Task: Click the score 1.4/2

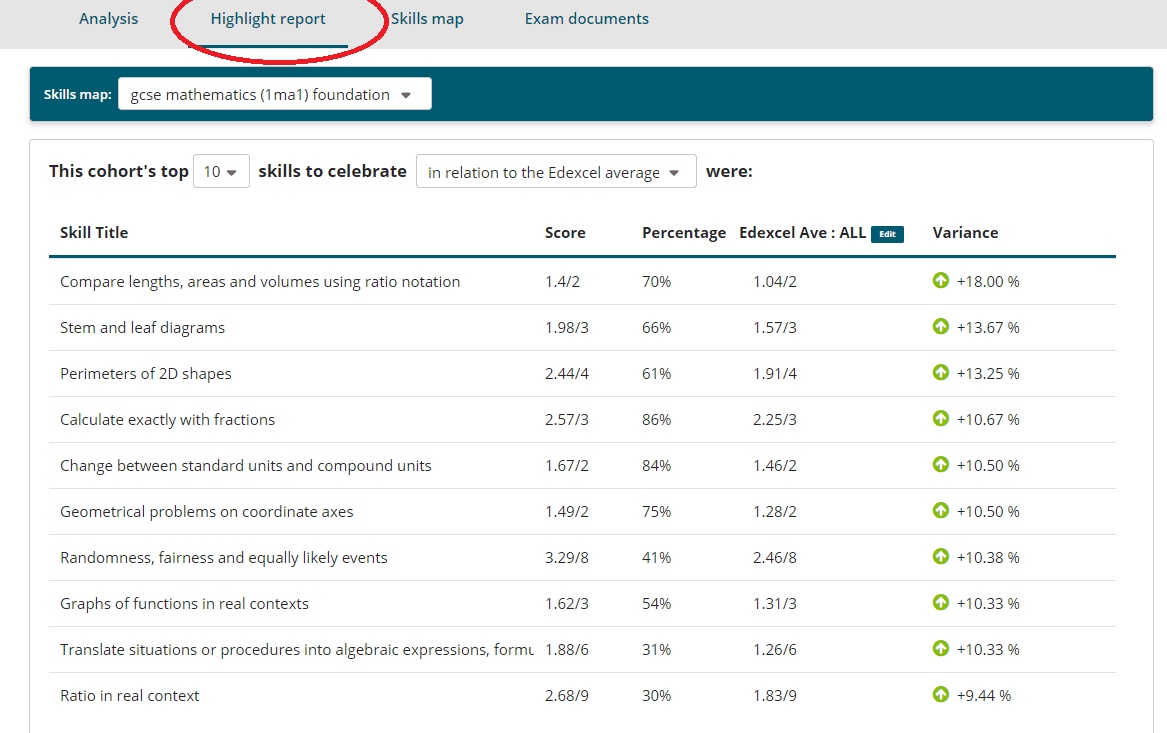Action: tap(562, 281)
